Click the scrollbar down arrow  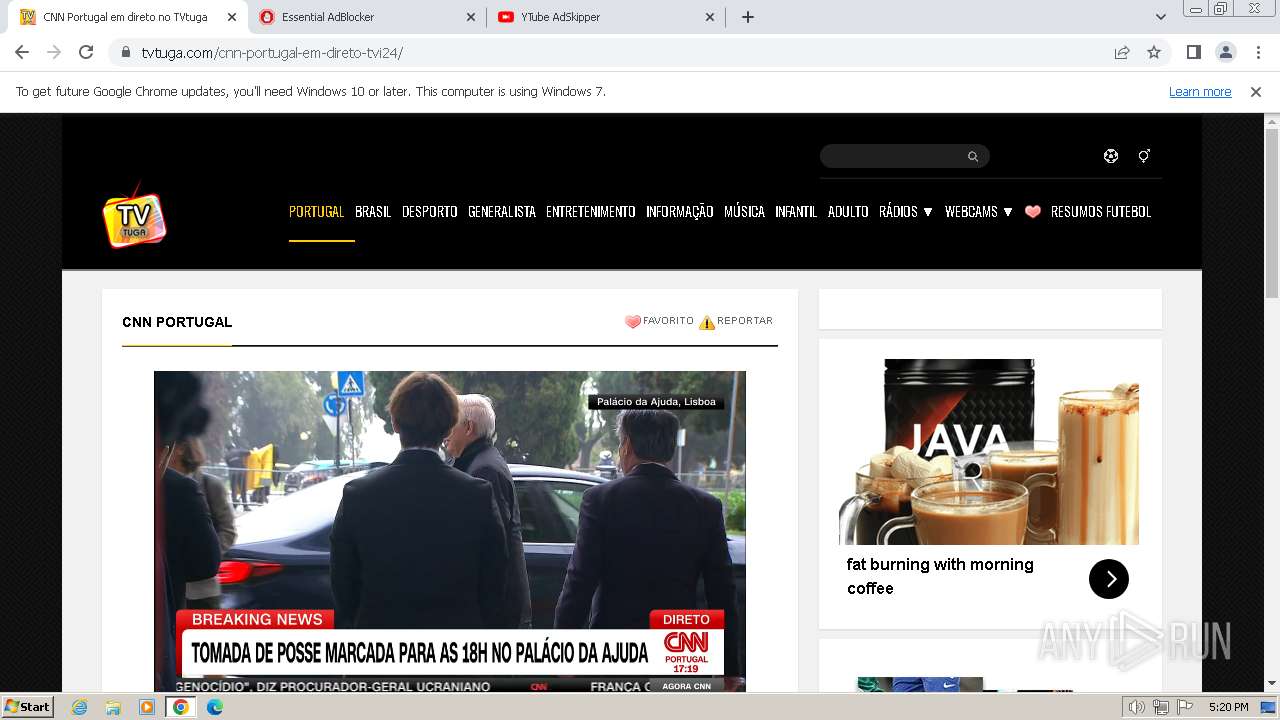point(1272,684)
